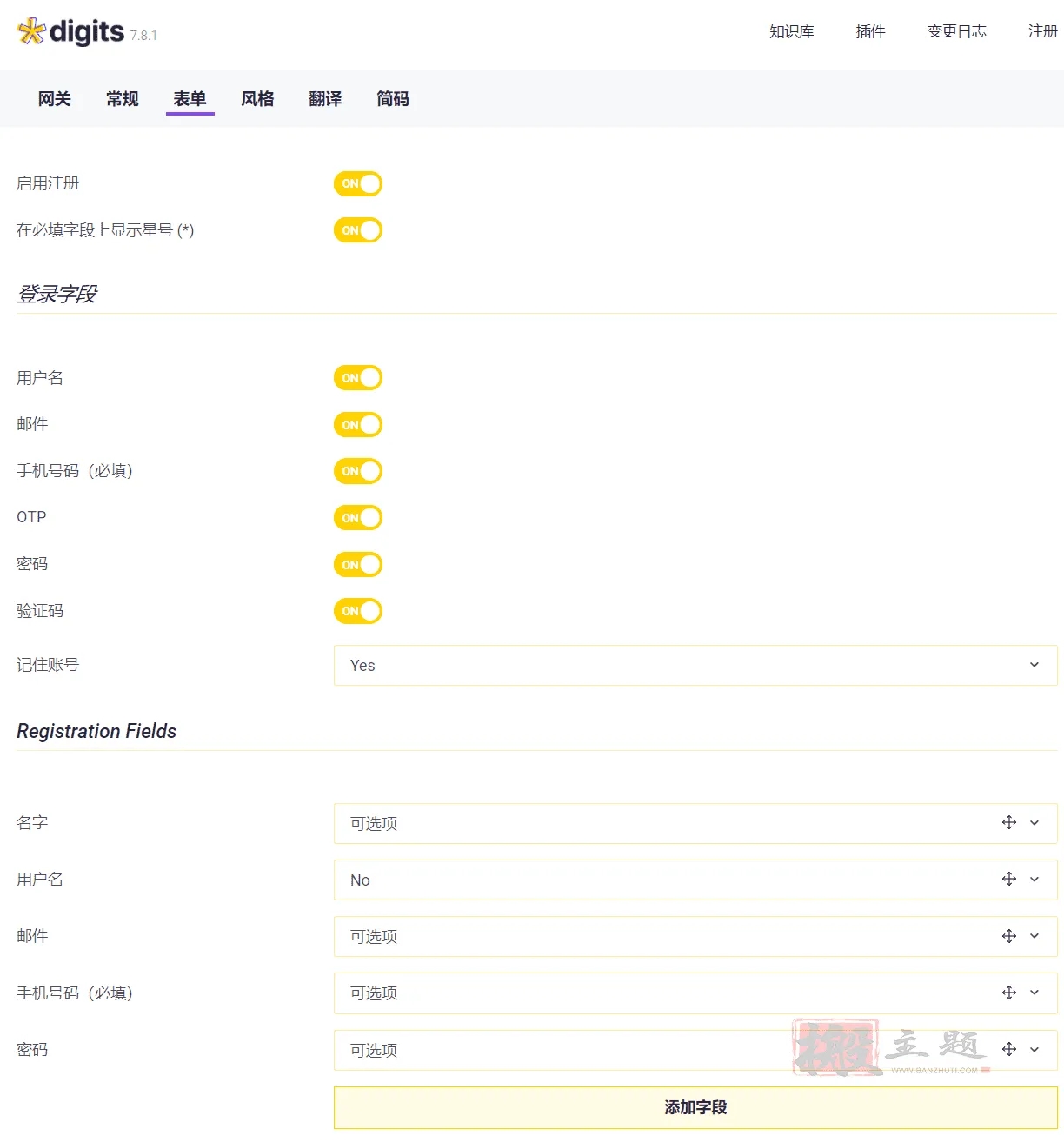Click move handle for 密码 registration field
Screen dimensions: 1064x1142
pos(1009,1049)
